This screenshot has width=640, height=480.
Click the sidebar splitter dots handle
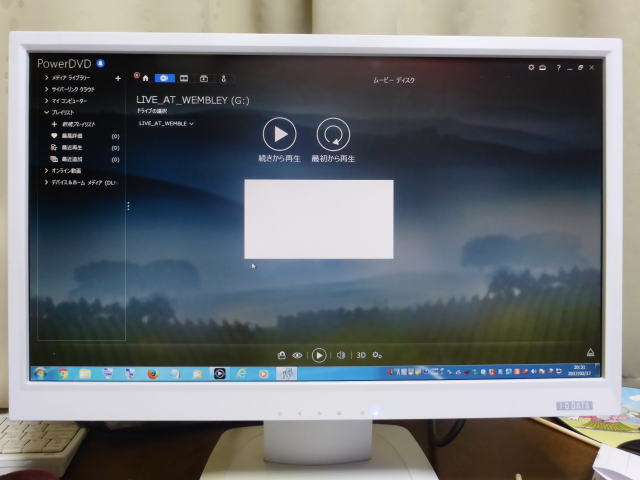[129, 206]
